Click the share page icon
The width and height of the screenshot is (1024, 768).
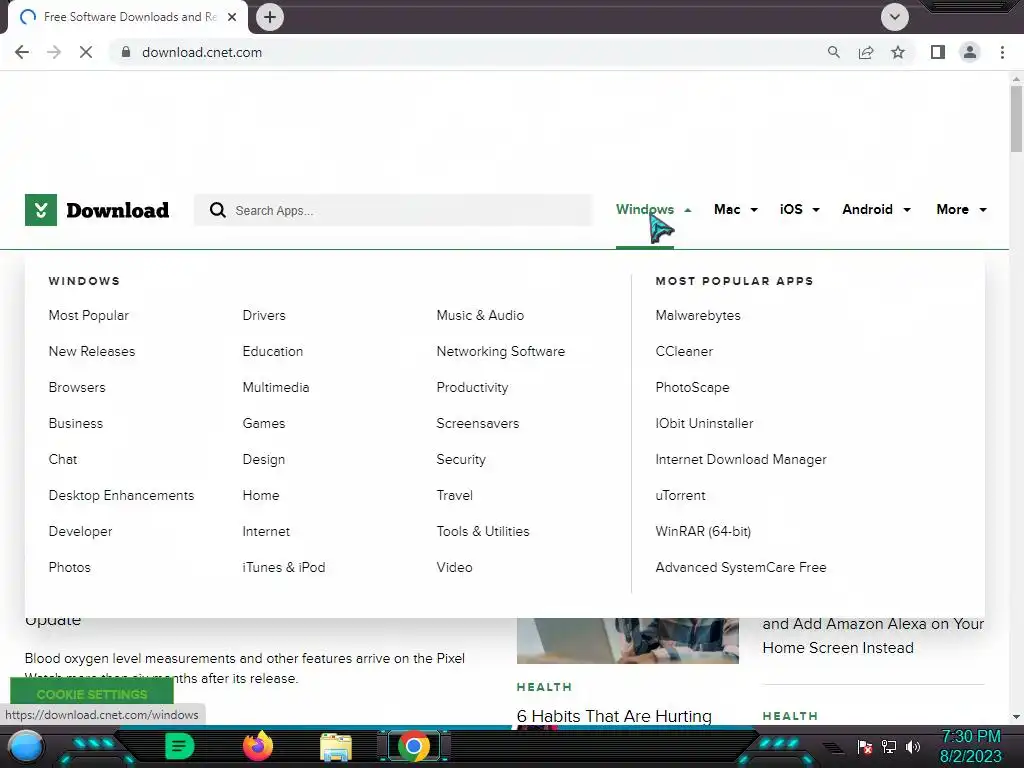tap(866, 52)
